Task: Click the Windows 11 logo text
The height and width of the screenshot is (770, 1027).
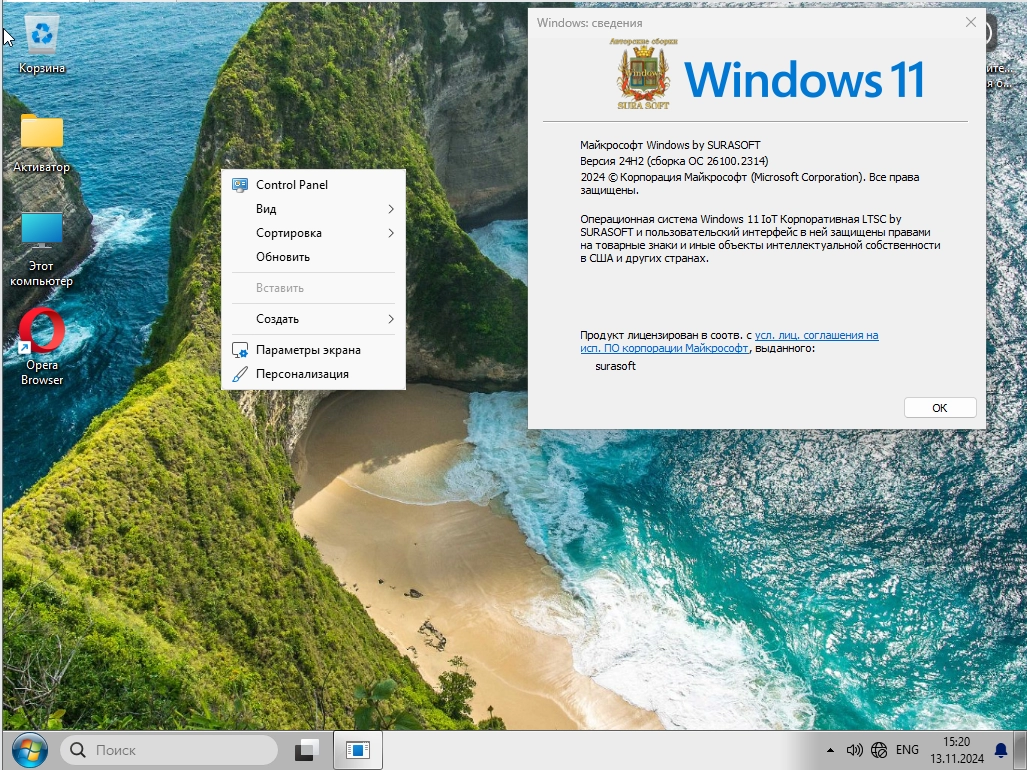Action: click(x=804, y=80)
